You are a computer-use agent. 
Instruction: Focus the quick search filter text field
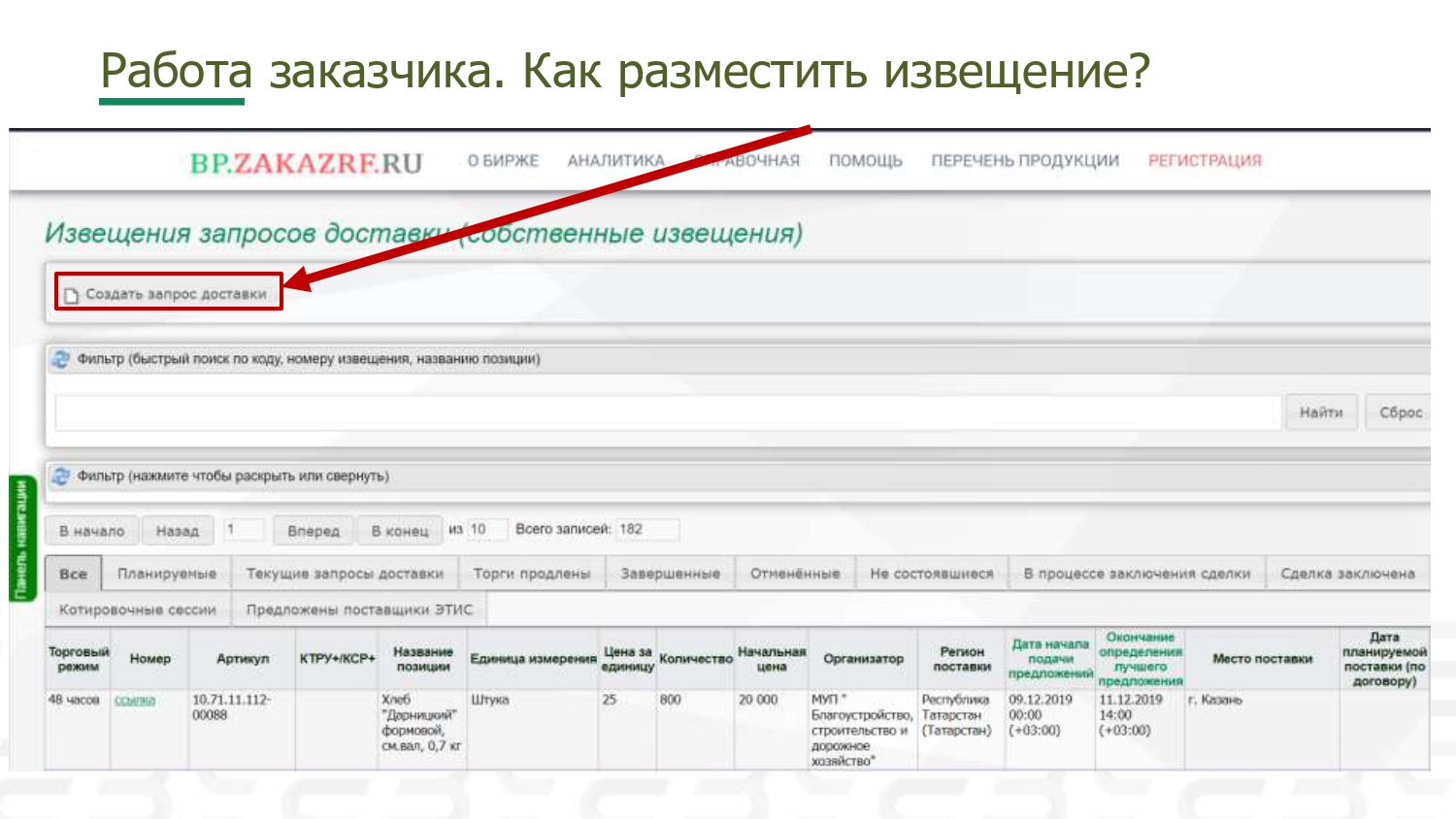[x=668, y=412]
